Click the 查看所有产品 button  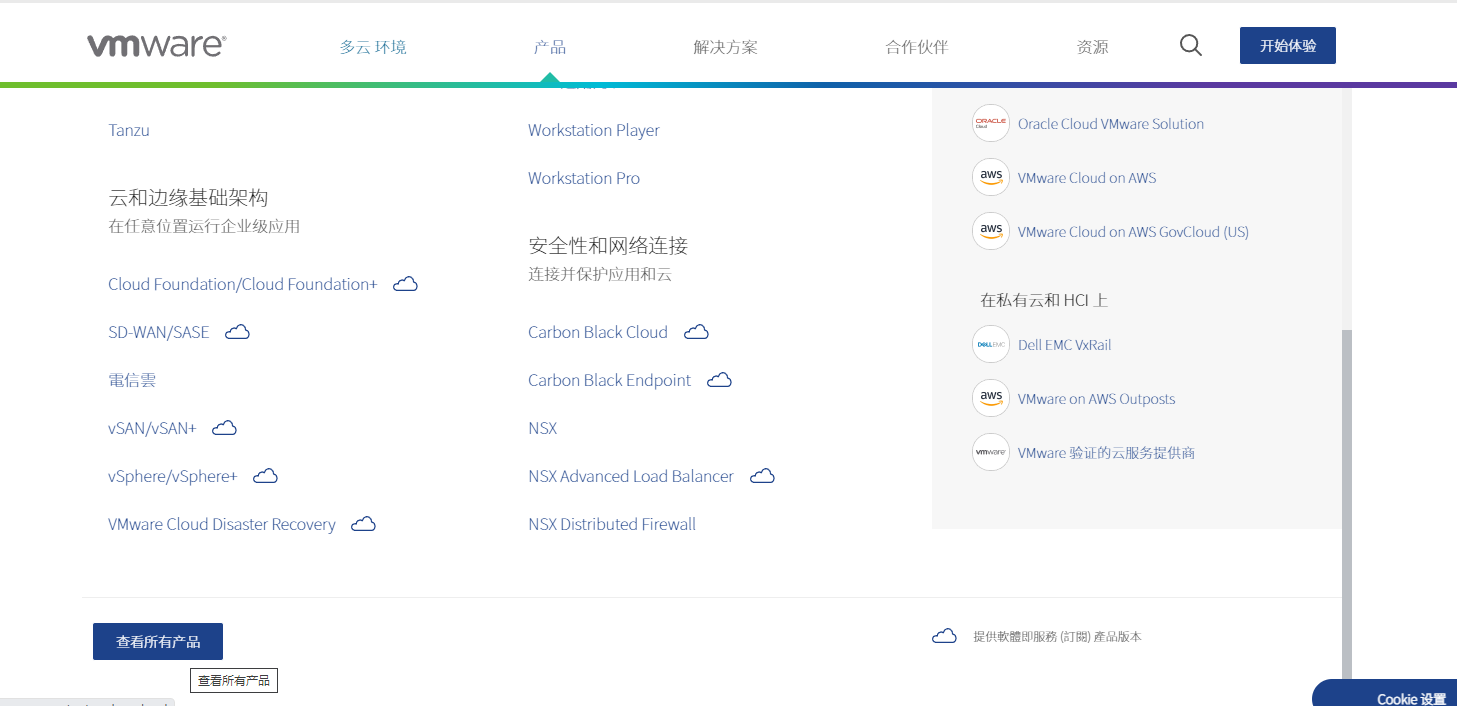[158, 642]
